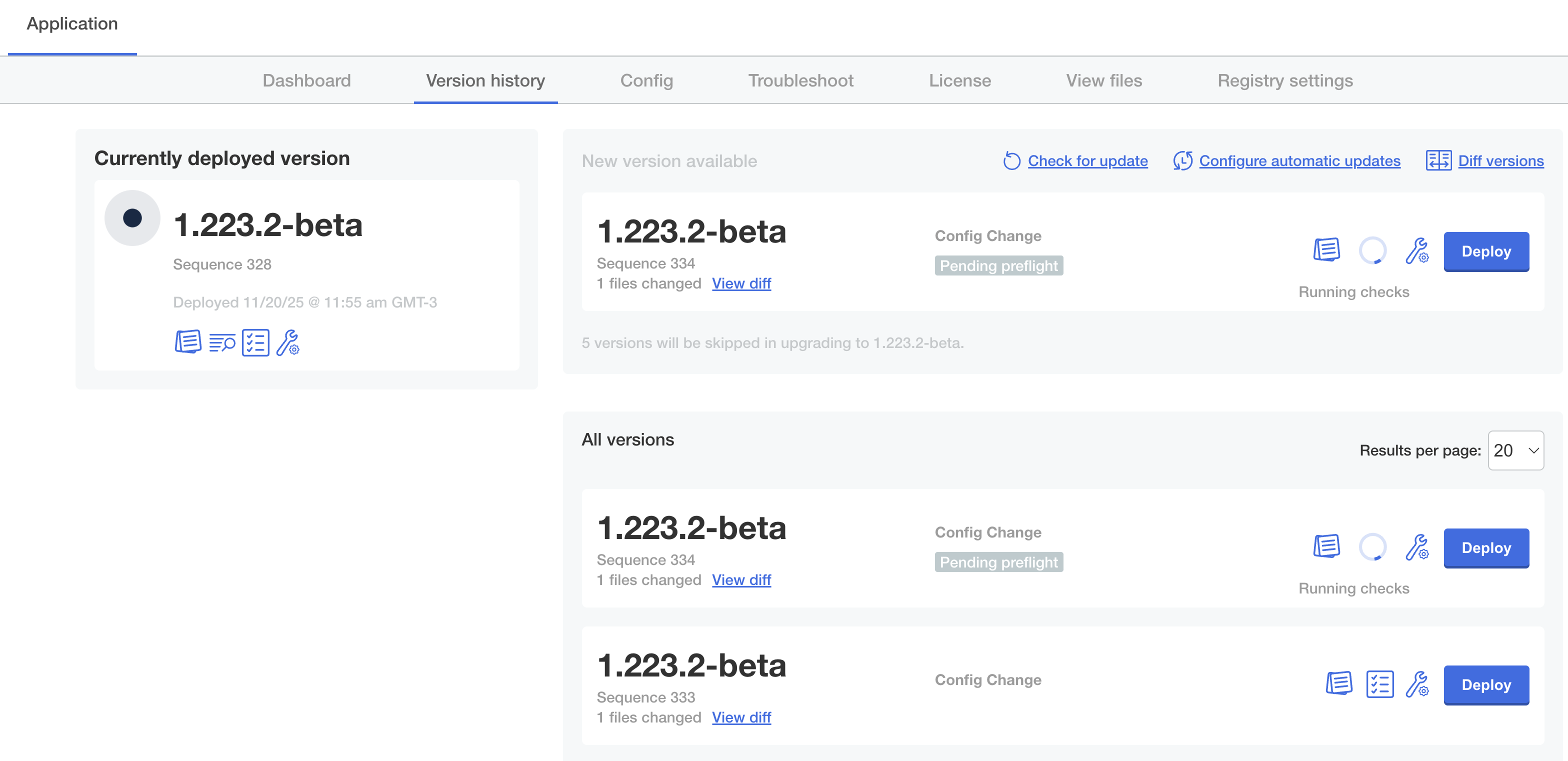Click View diff for Sequence 333

[x=741, y=717]
